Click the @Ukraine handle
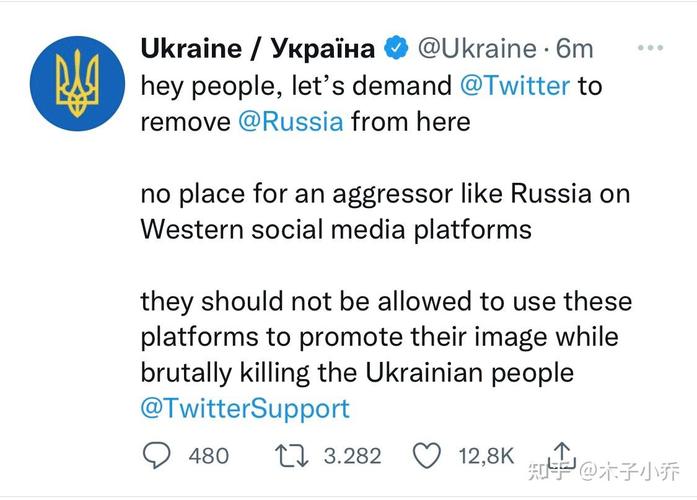 (x=476, y=48)
